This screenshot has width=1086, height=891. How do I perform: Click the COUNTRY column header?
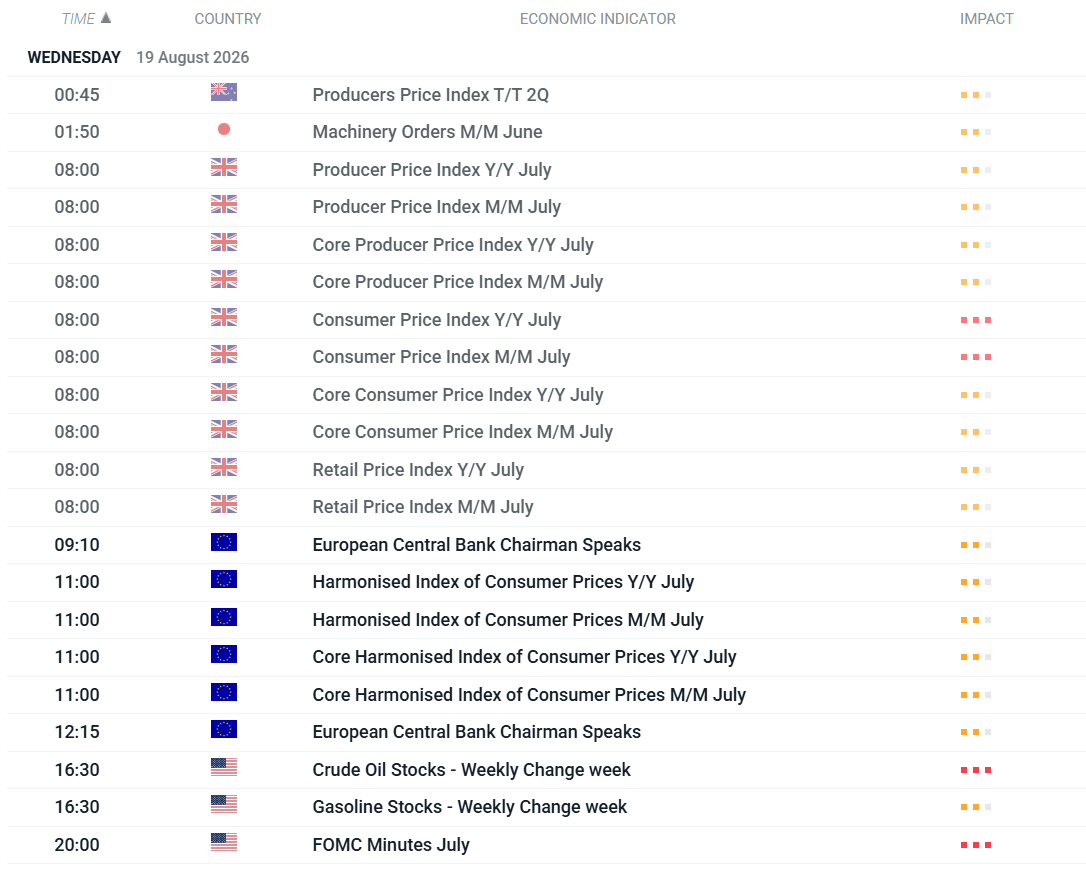[228, 19]
